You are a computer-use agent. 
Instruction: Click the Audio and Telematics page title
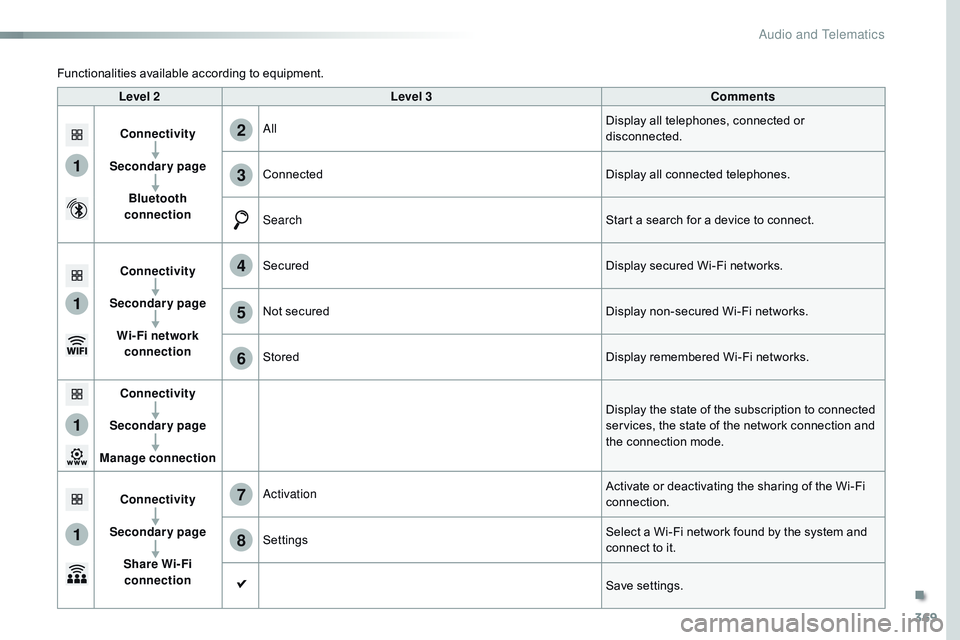click(821, 35)
